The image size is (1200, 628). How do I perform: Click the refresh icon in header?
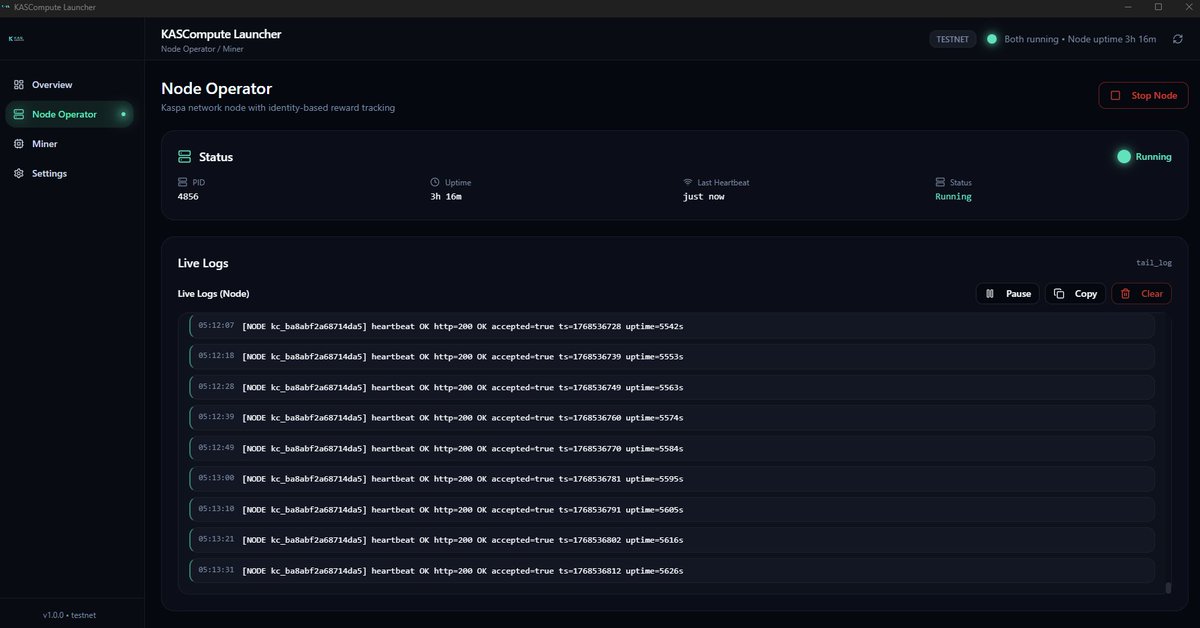(x=1178, y=39)
